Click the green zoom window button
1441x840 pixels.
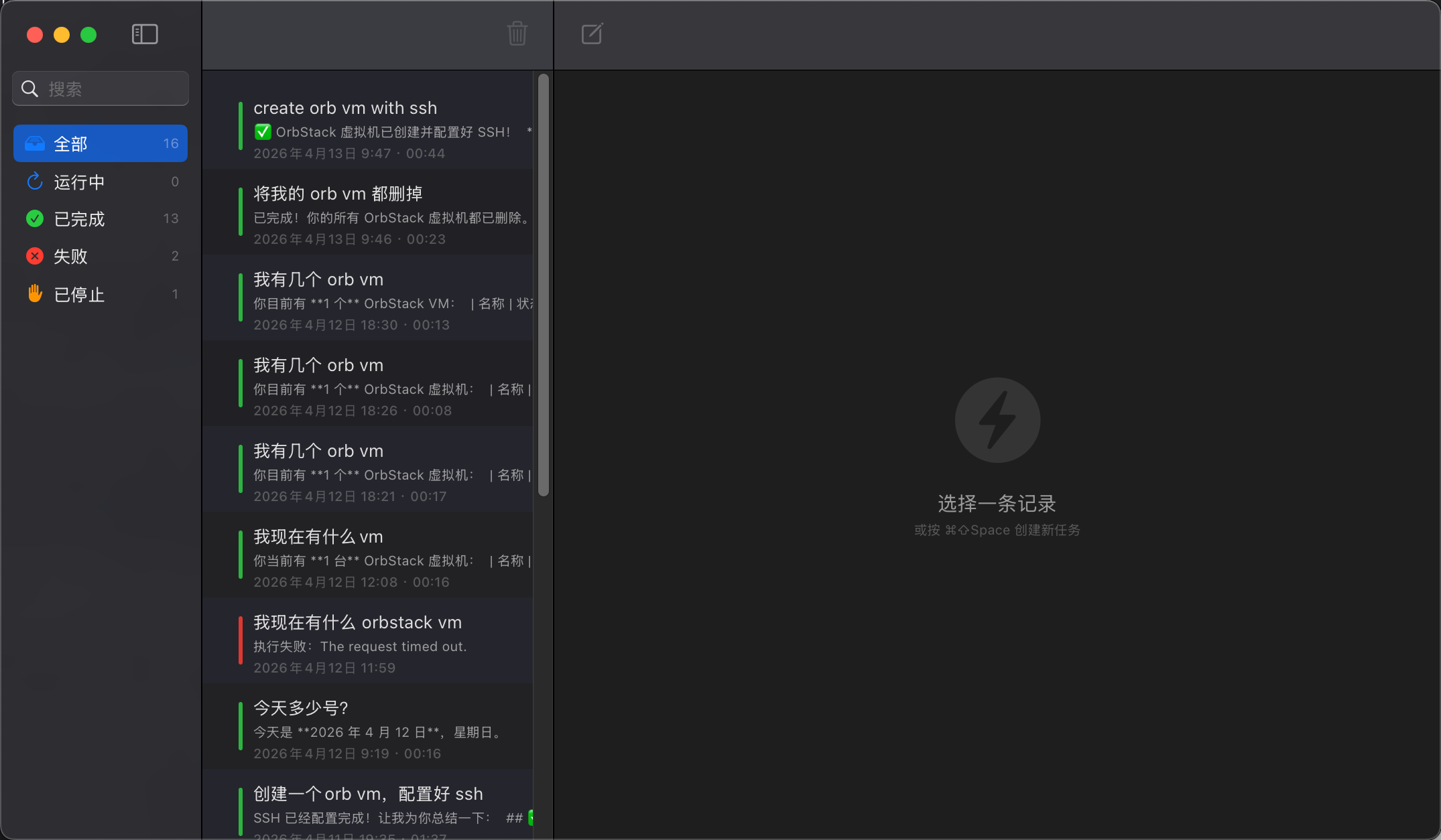coord(88,35)
